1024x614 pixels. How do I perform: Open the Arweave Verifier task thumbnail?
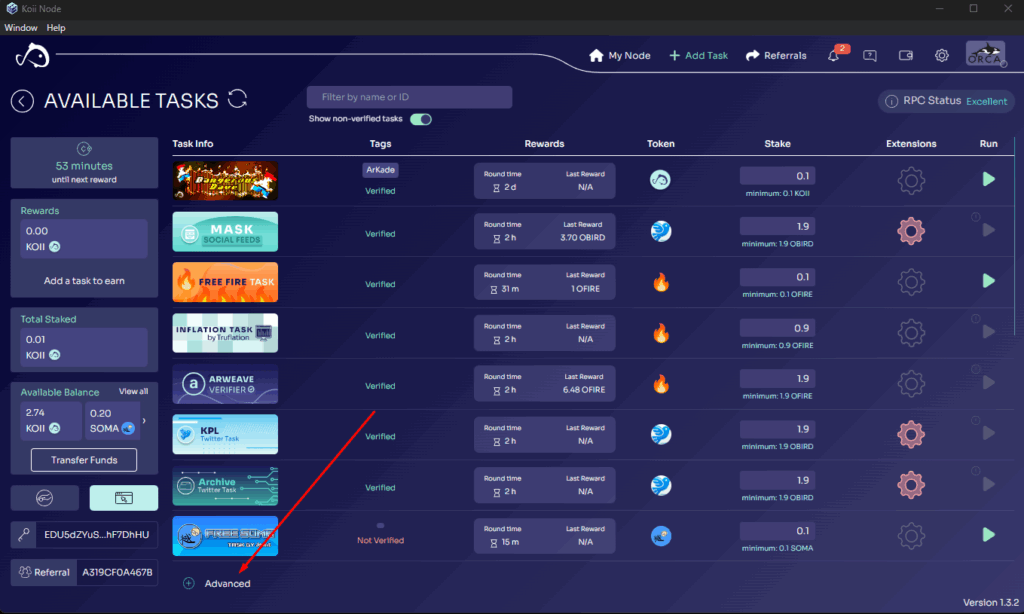pyautogui.click(x=225, y=384)
